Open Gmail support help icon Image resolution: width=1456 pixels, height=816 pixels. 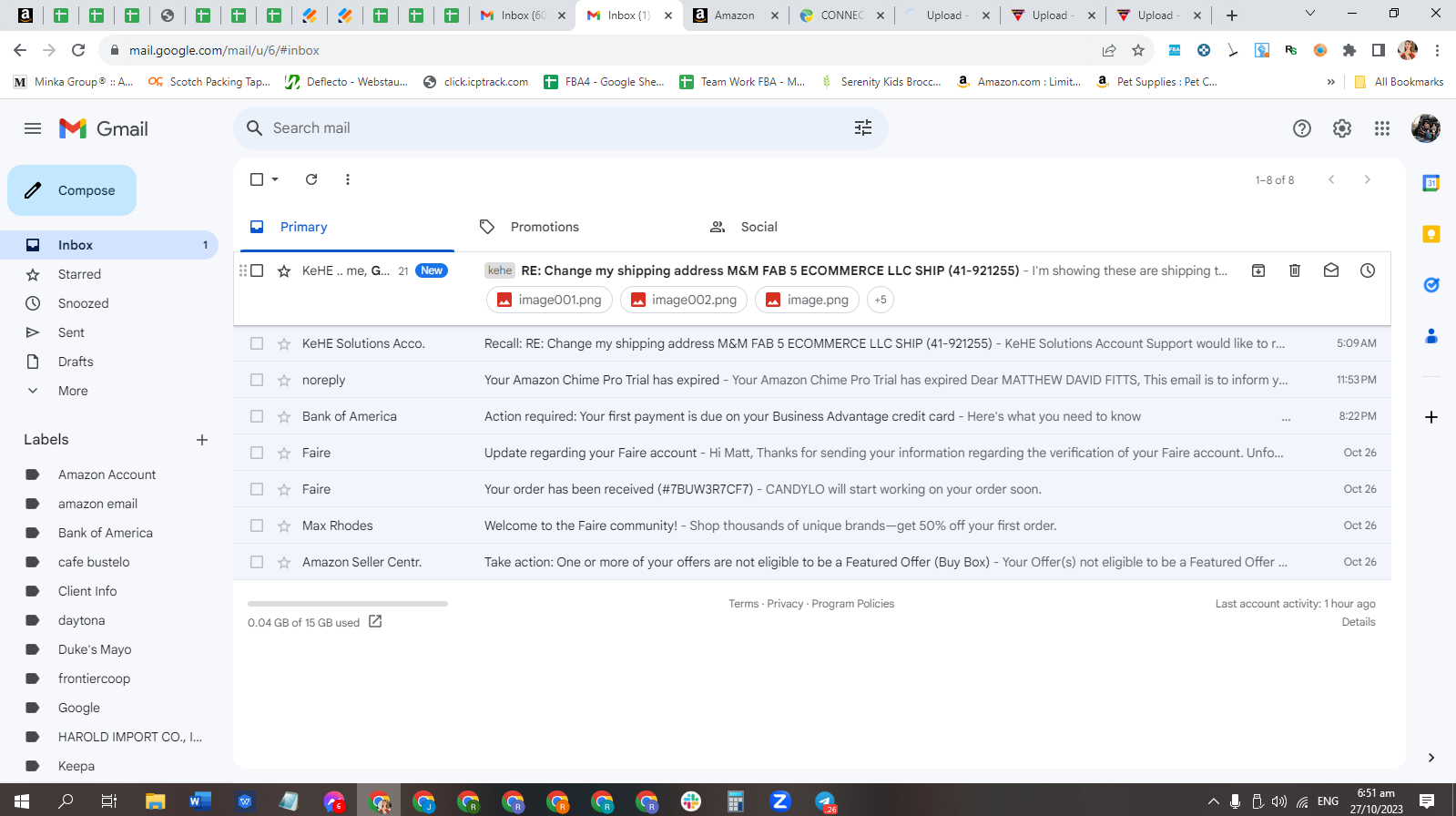(x=1302, y=128)
